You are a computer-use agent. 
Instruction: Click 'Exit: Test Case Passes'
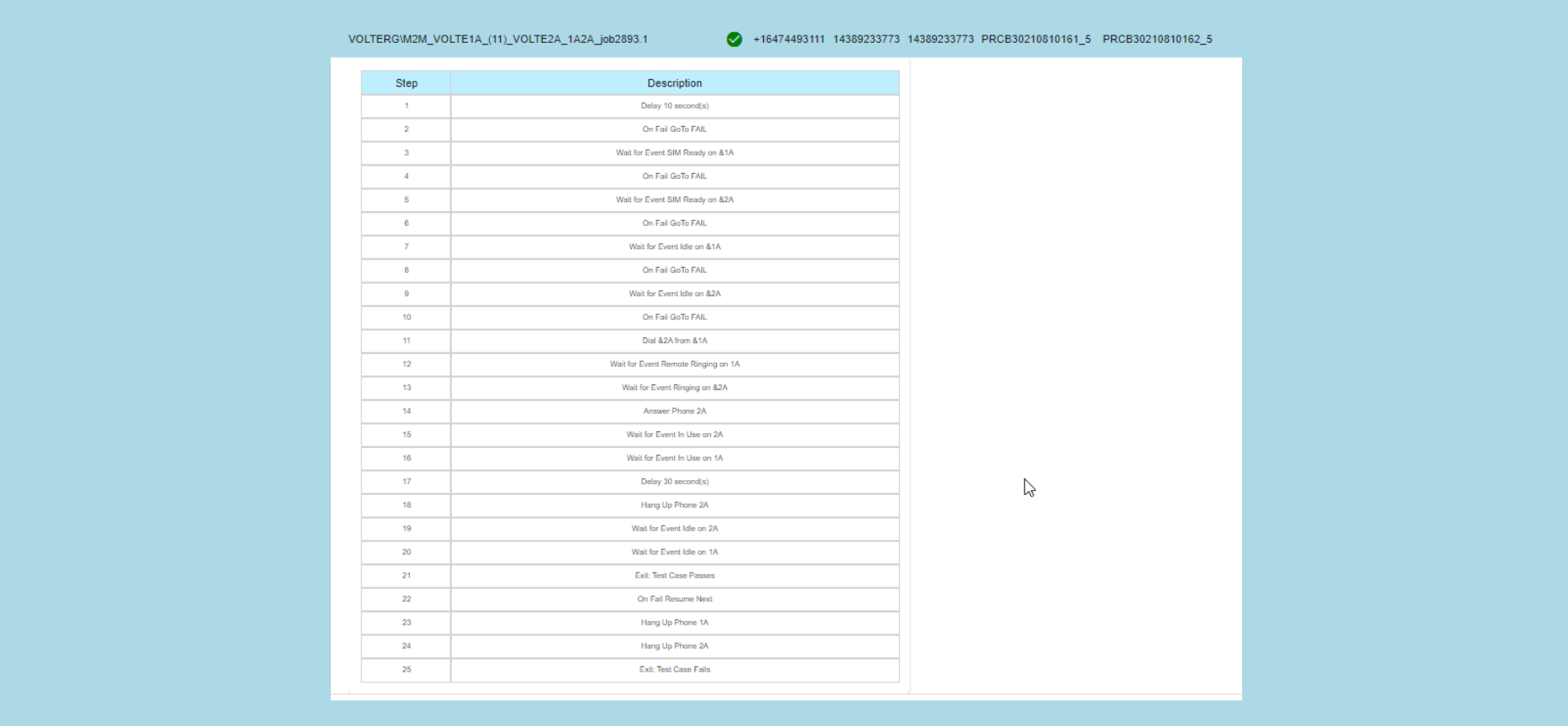[x=675, y=576]
